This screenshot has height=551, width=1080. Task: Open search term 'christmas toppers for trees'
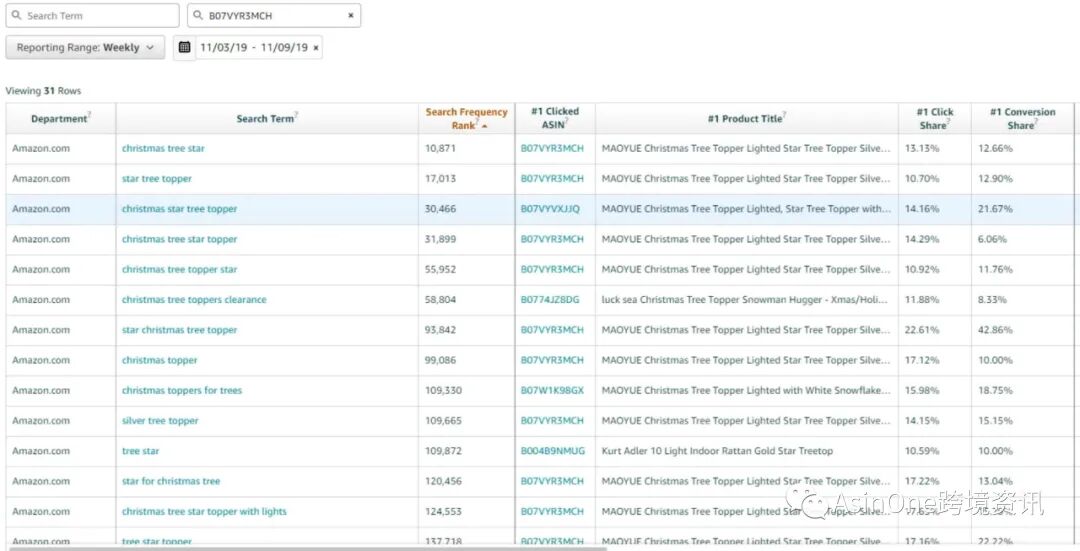(183, 391)
